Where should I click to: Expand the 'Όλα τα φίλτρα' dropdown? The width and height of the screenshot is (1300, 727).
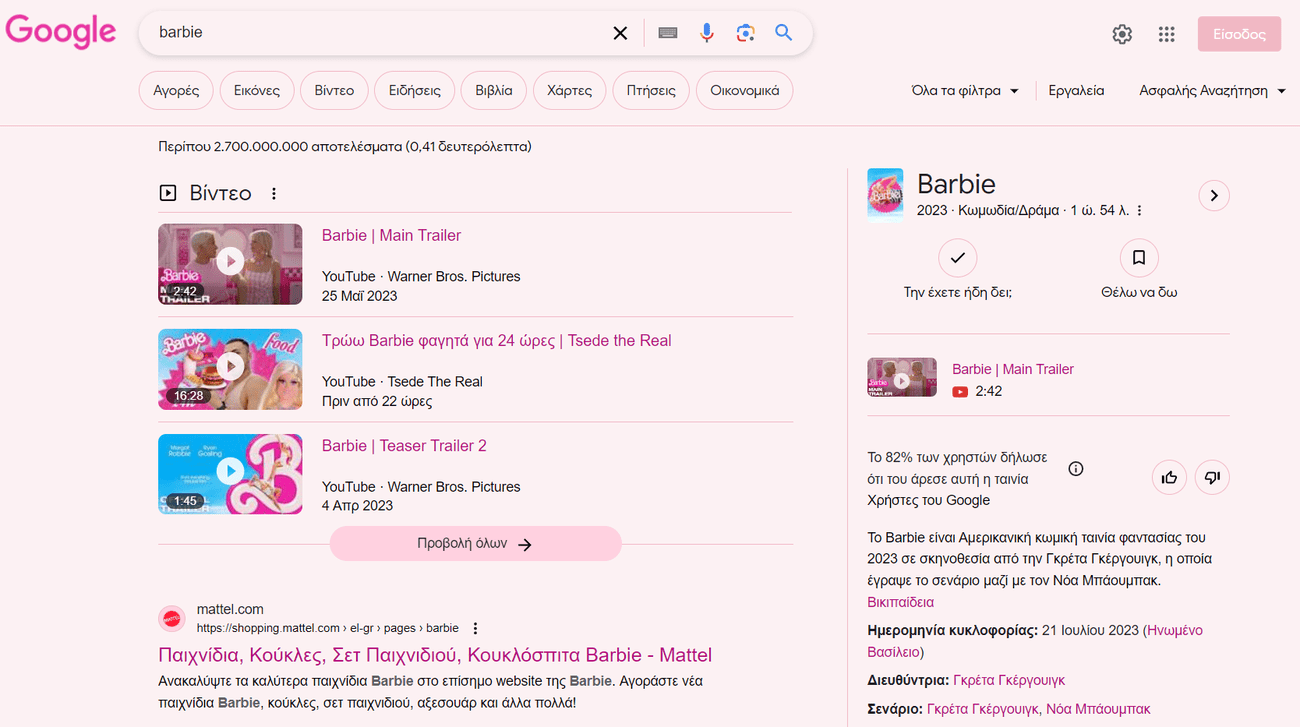coord(965,90)
